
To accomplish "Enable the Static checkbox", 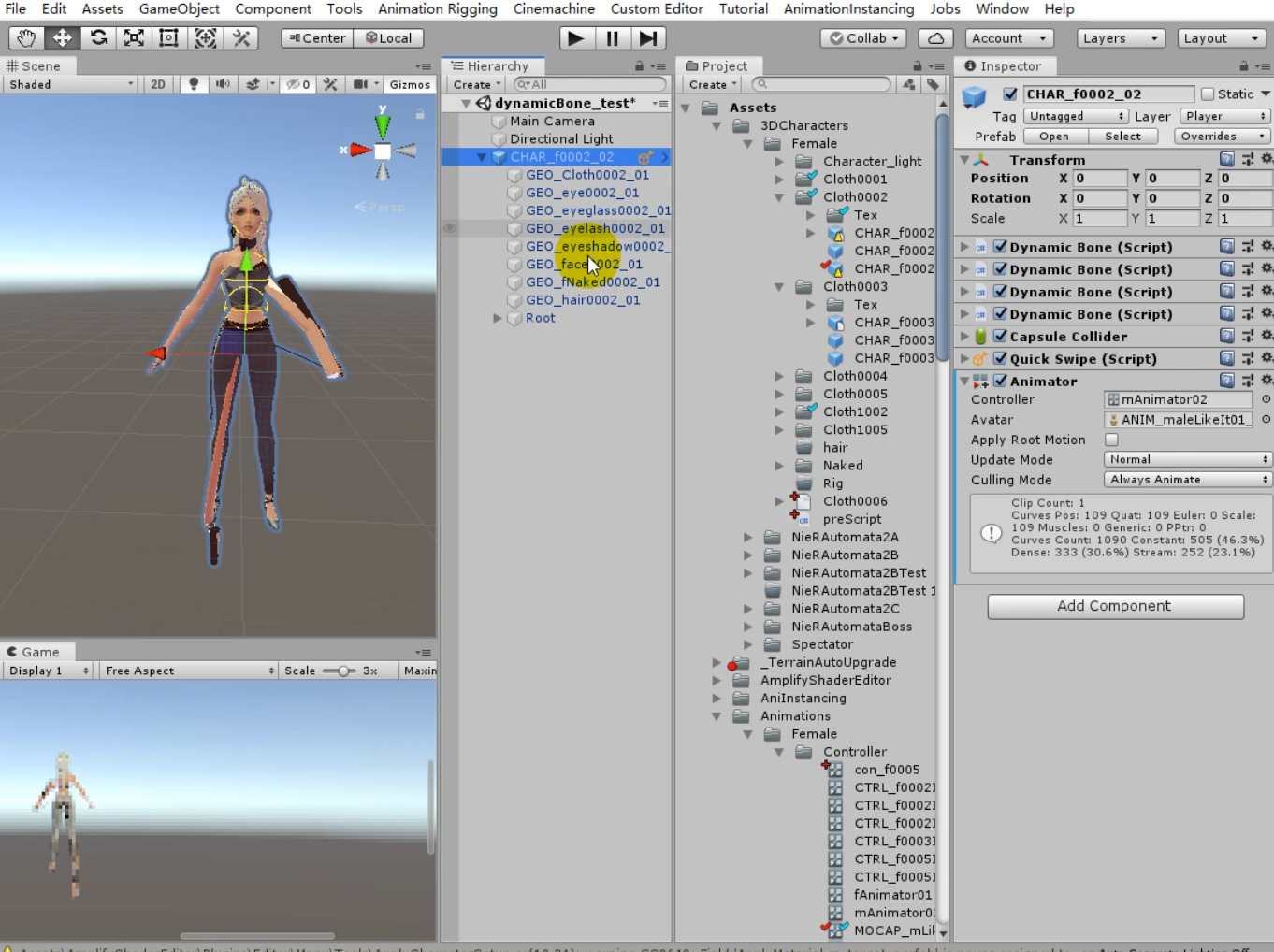I will (x=1208, y=94).
